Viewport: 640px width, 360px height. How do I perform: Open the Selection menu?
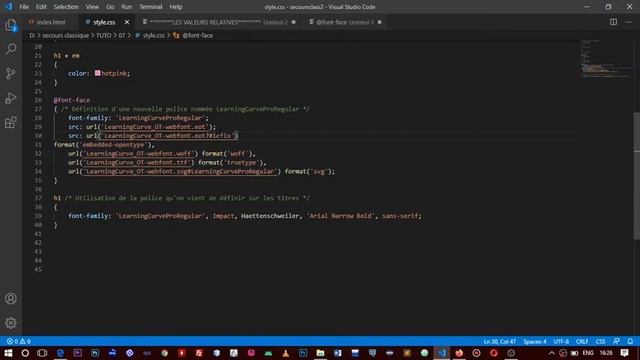pyautogui.click(x=66, y=7)
